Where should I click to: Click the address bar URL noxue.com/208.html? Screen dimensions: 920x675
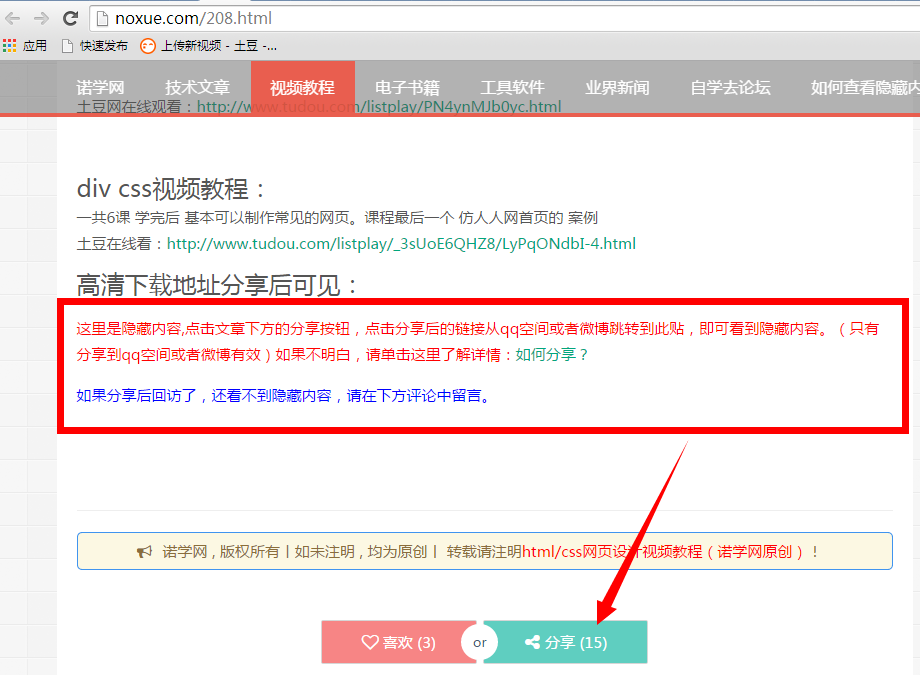(x=194, y=19)
